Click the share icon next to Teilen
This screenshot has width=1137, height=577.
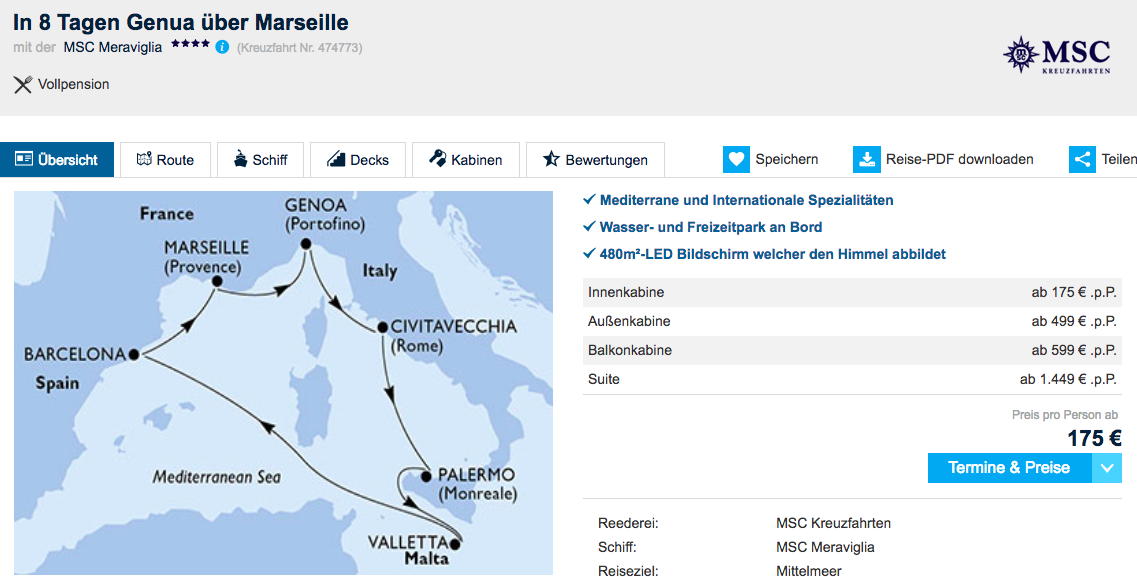[1082, 159]
